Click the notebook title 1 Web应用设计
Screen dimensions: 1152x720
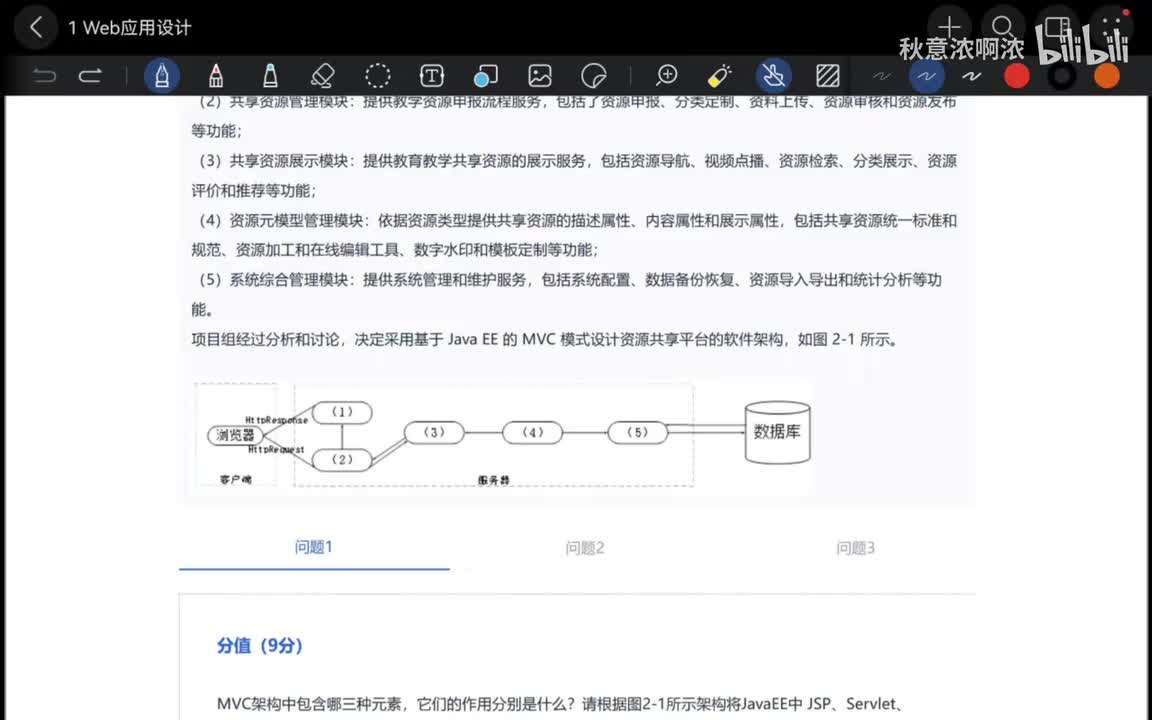point(130,28)
